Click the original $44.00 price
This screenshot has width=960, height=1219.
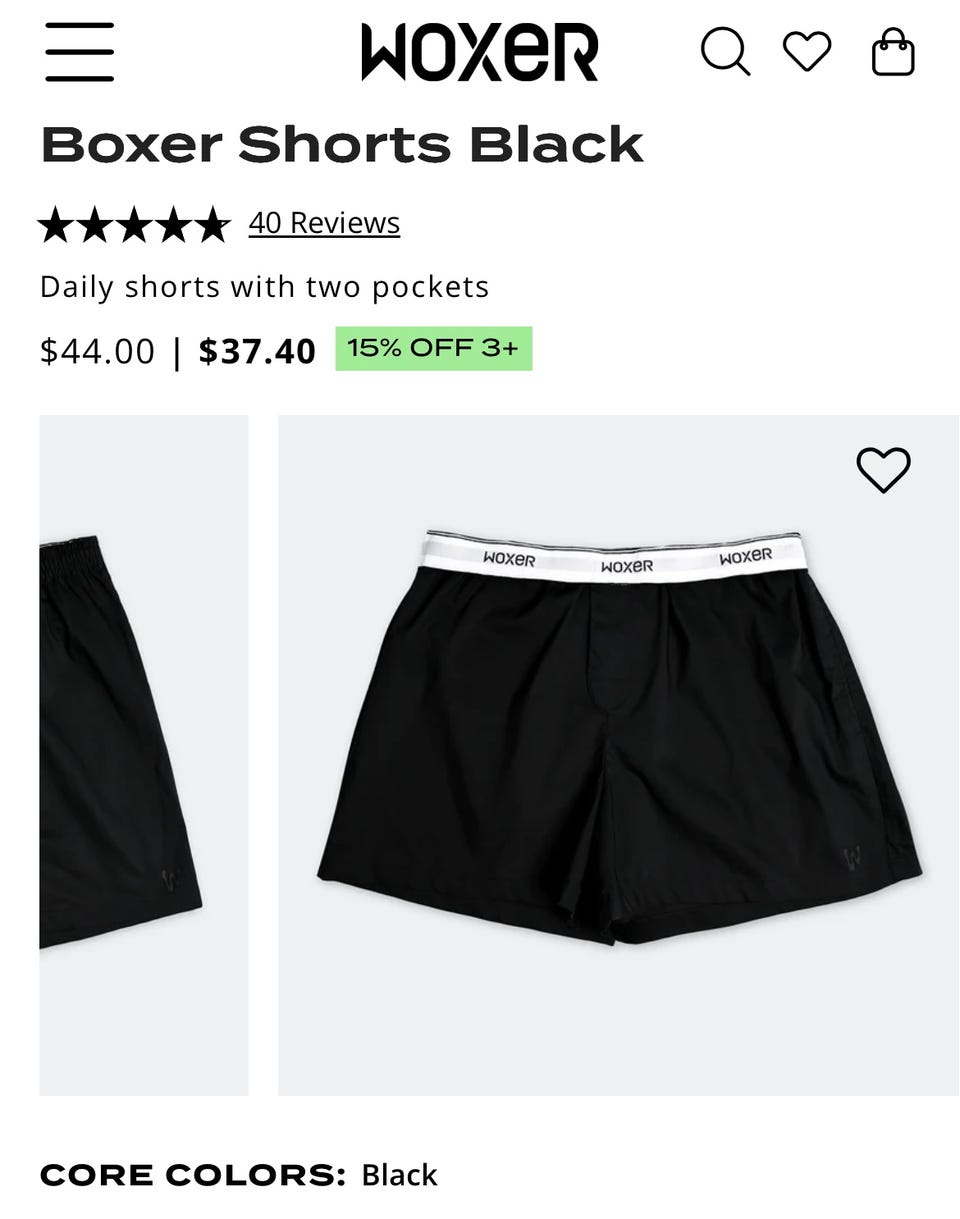[98, 351]
